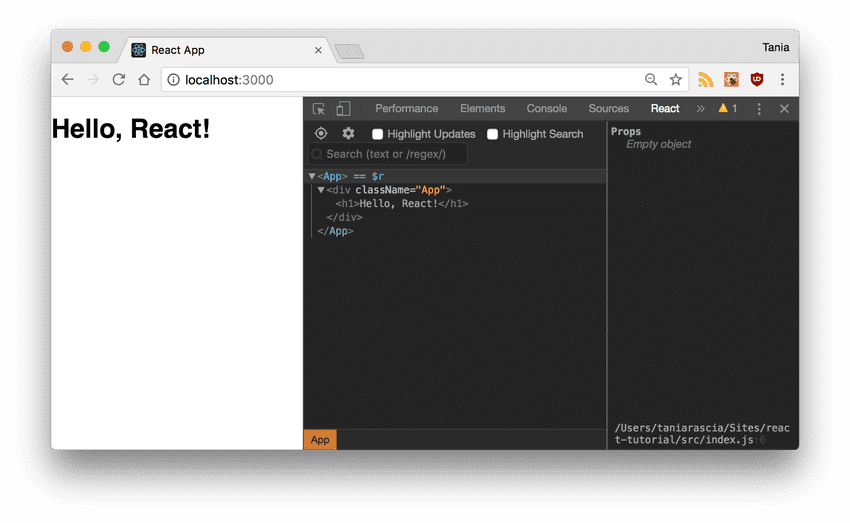This screenshot has height=523, width=850.
Task: Select the closing /div tag line
Action: 344,217
